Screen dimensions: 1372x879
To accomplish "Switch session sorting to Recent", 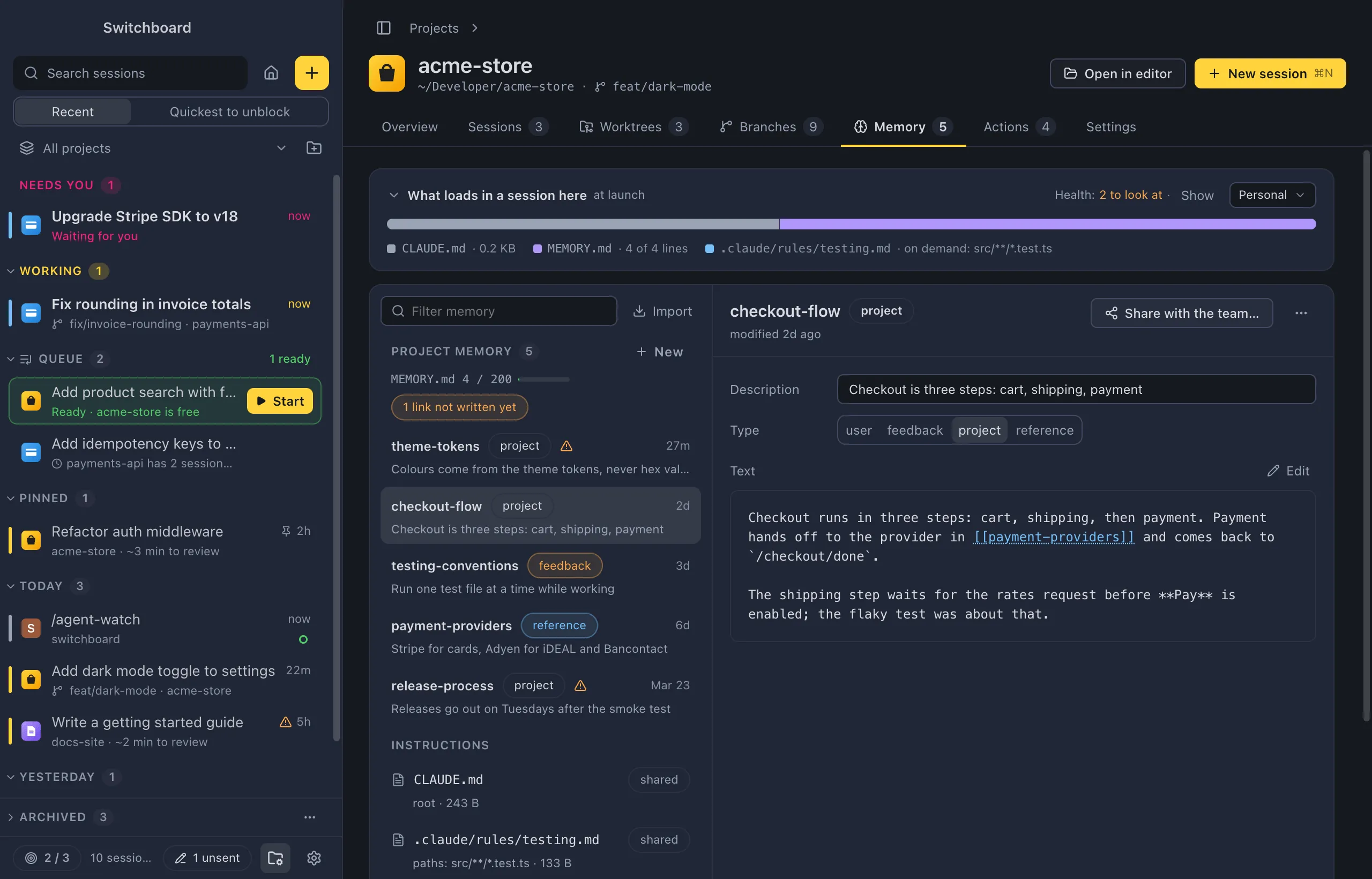I will [72, 112].
